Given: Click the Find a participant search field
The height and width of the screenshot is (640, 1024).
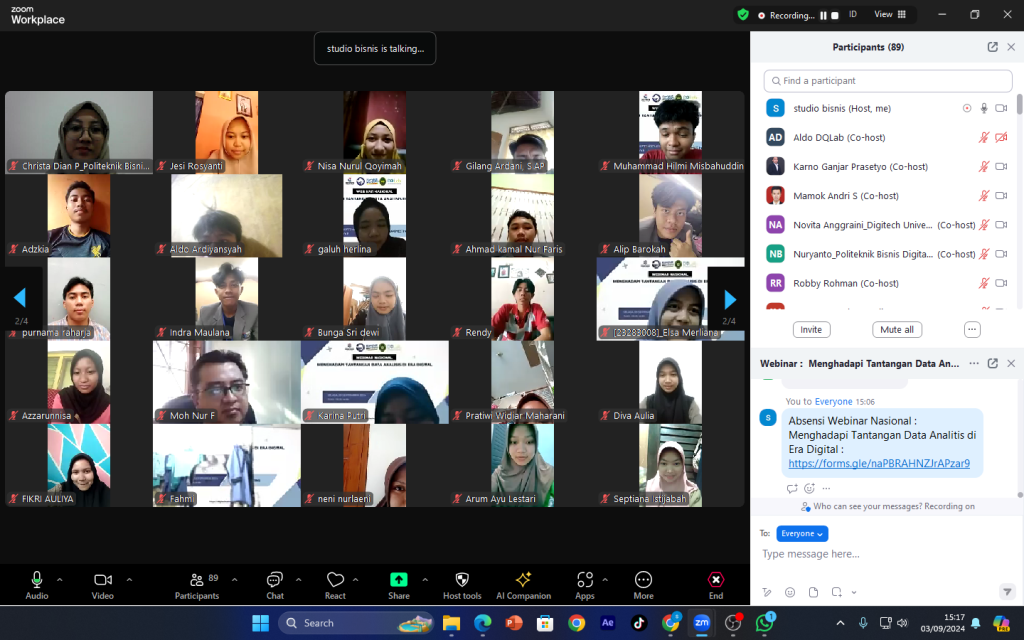Looking at the screenshot, I should coord(888,81).
